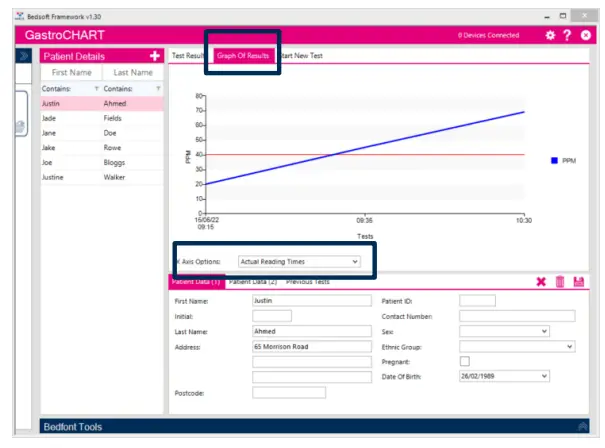
Task: Click red X discard patient data icon
Action: pos(541,282)
